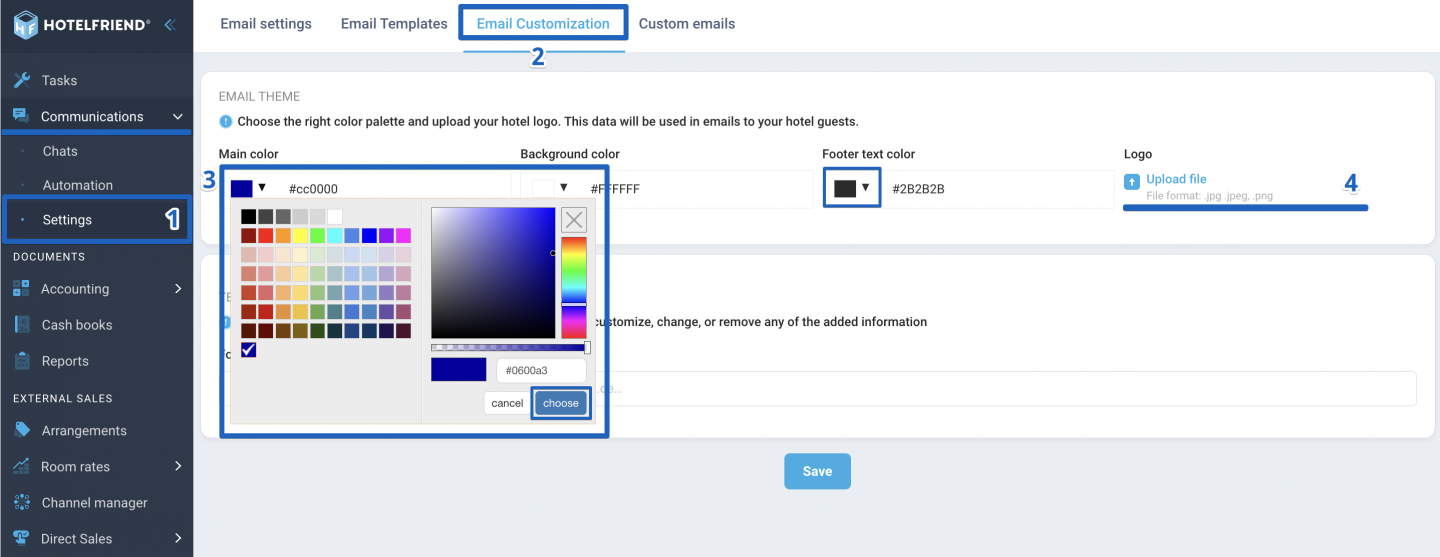Pick the pure blue palette swatch
Viewport: 1440px width, 557px height.
pyautogui.click(x=369, y=235)
